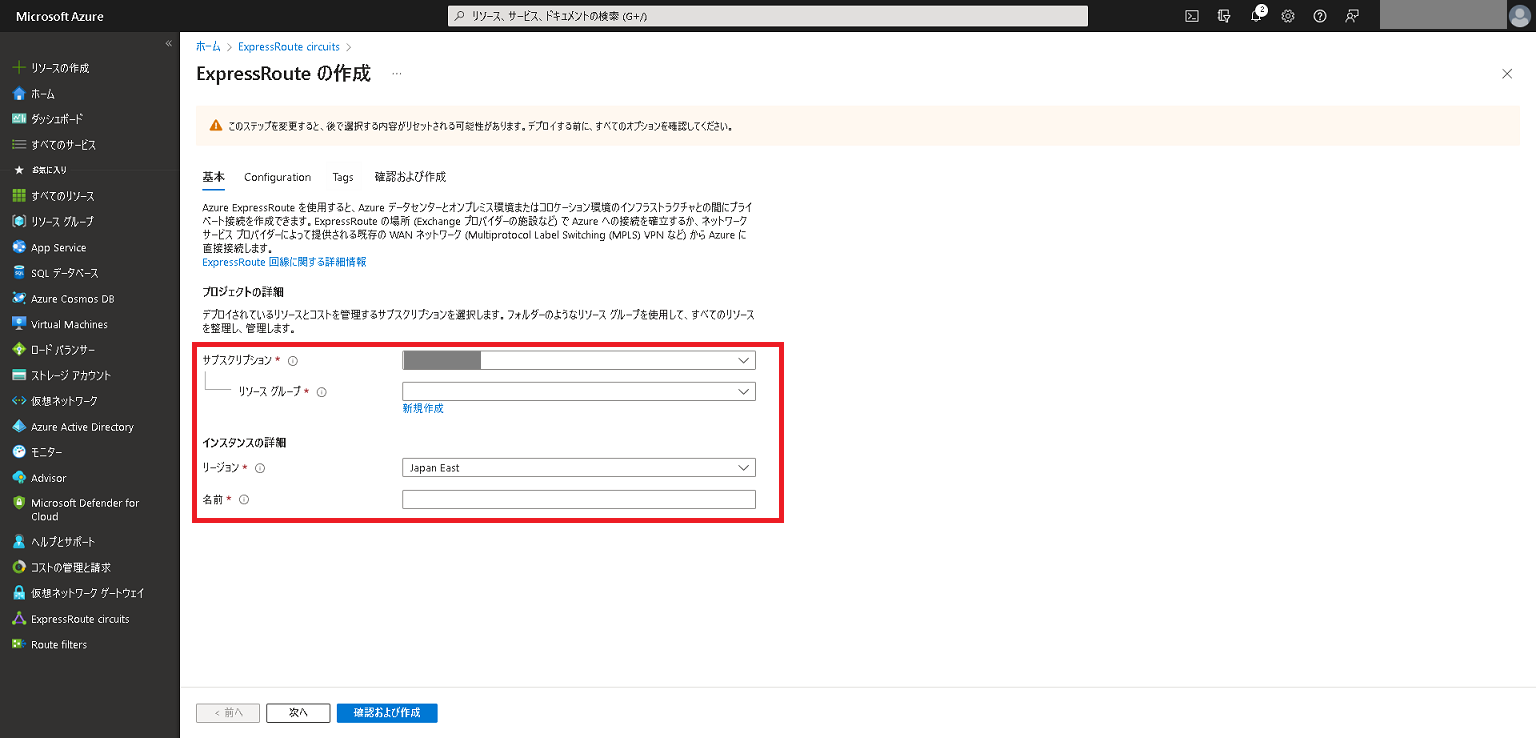Open the directory and subscription filter icon

tap(1224, 16)
